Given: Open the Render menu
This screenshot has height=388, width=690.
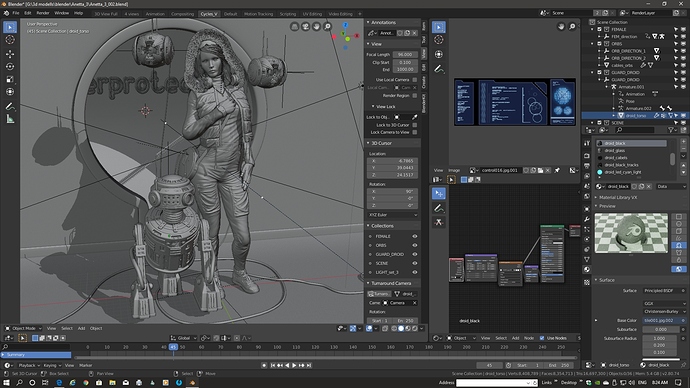Looking at the screenshot, I should click(x=43, y=13).
